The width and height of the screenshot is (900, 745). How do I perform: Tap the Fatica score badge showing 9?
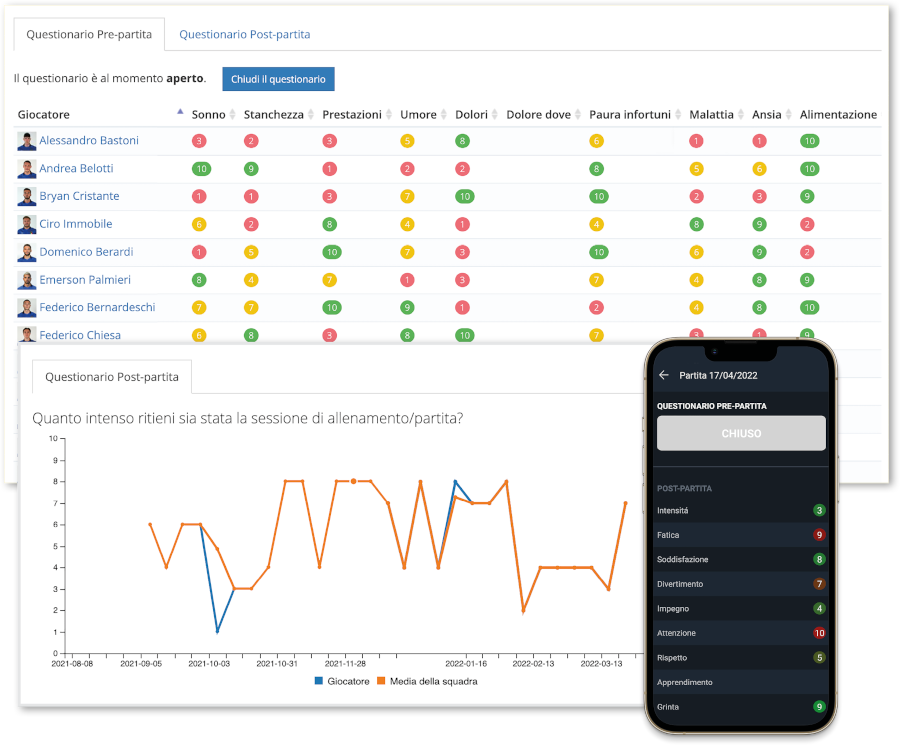[x=819, y=535]
